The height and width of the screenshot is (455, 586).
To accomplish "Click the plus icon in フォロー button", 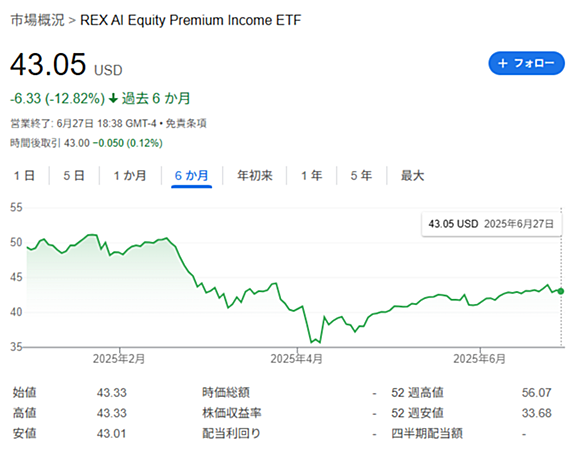I will pyautogui.click(x=503, y=63).
